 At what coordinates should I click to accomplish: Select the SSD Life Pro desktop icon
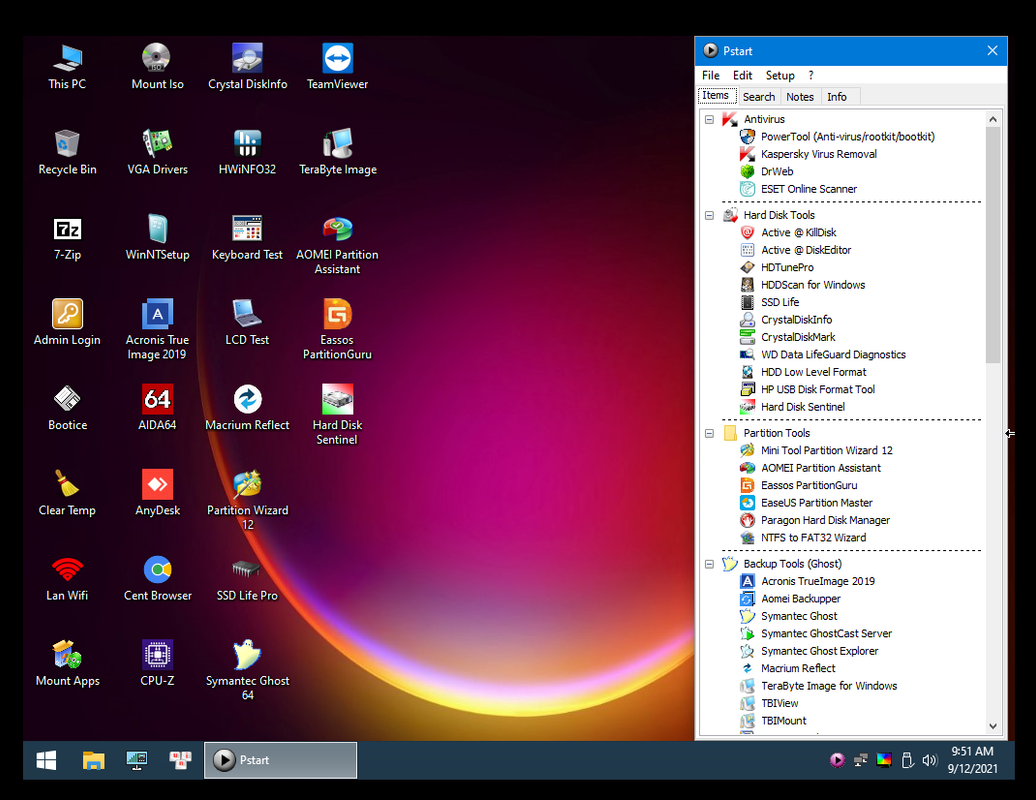(247, 578)
